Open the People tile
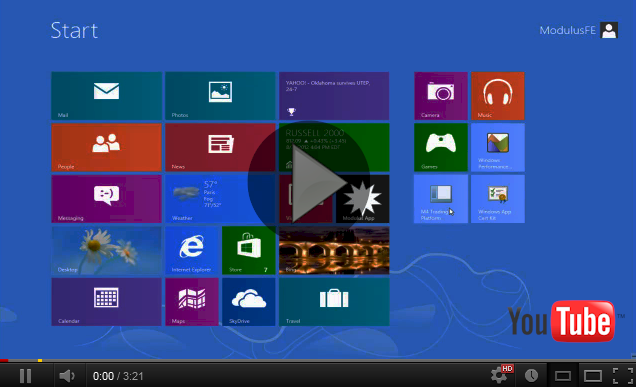 tap(107, 148)
